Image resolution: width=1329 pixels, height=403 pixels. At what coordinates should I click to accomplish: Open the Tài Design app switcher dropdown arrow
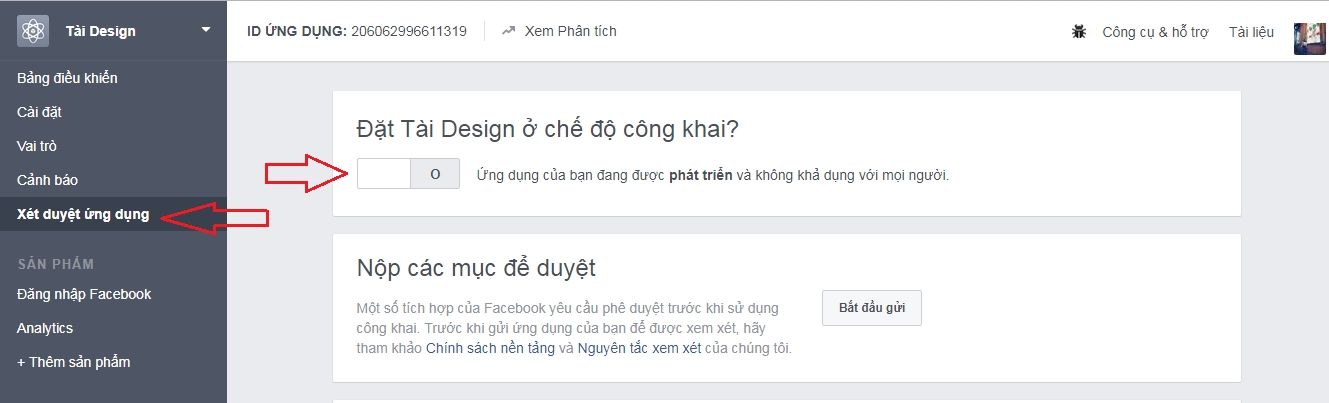(205, 30)
